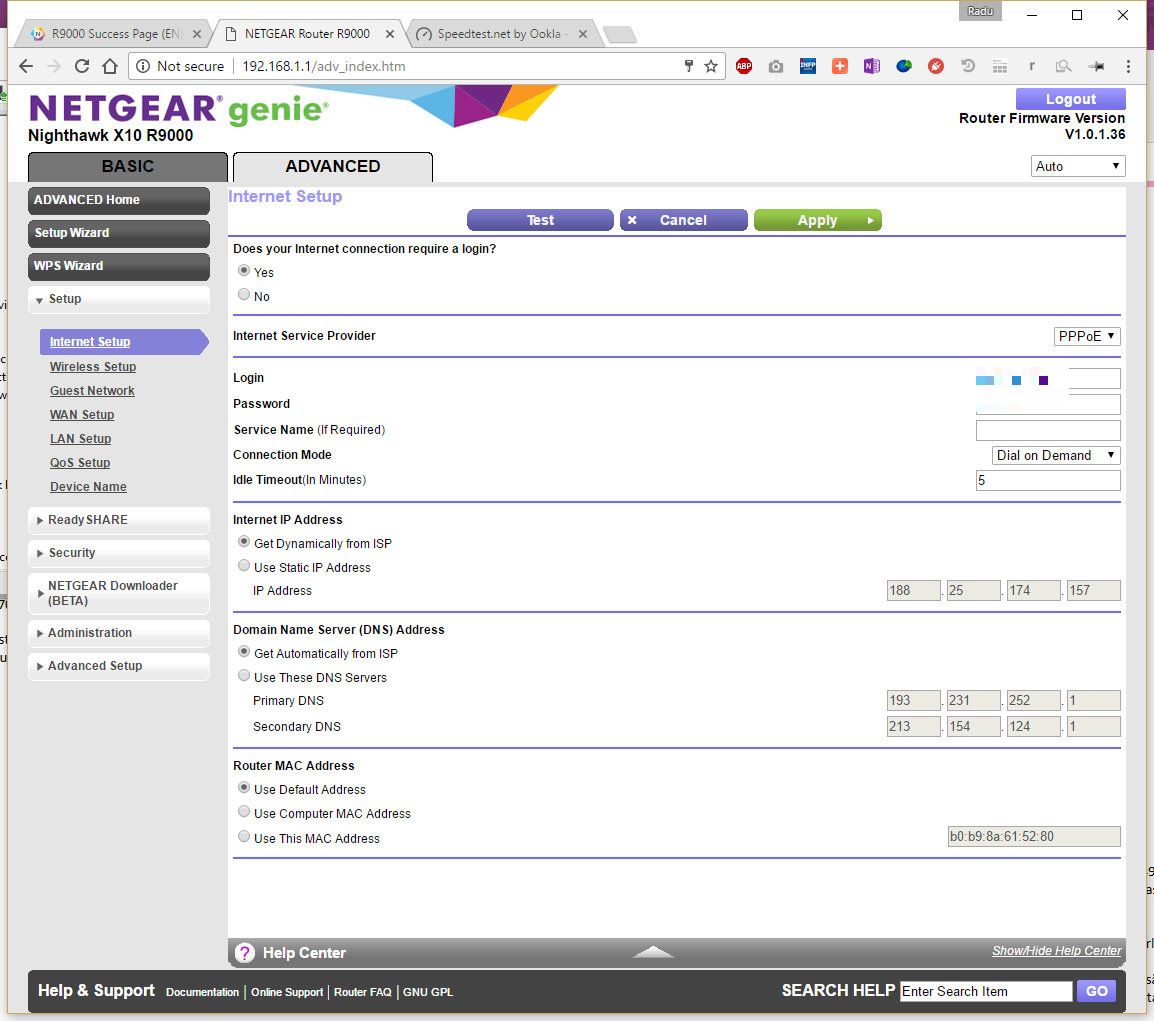Screen dimensions: 1154x1021
Task: Close the R9000 Success Page tab
Action: coord(197,34)
